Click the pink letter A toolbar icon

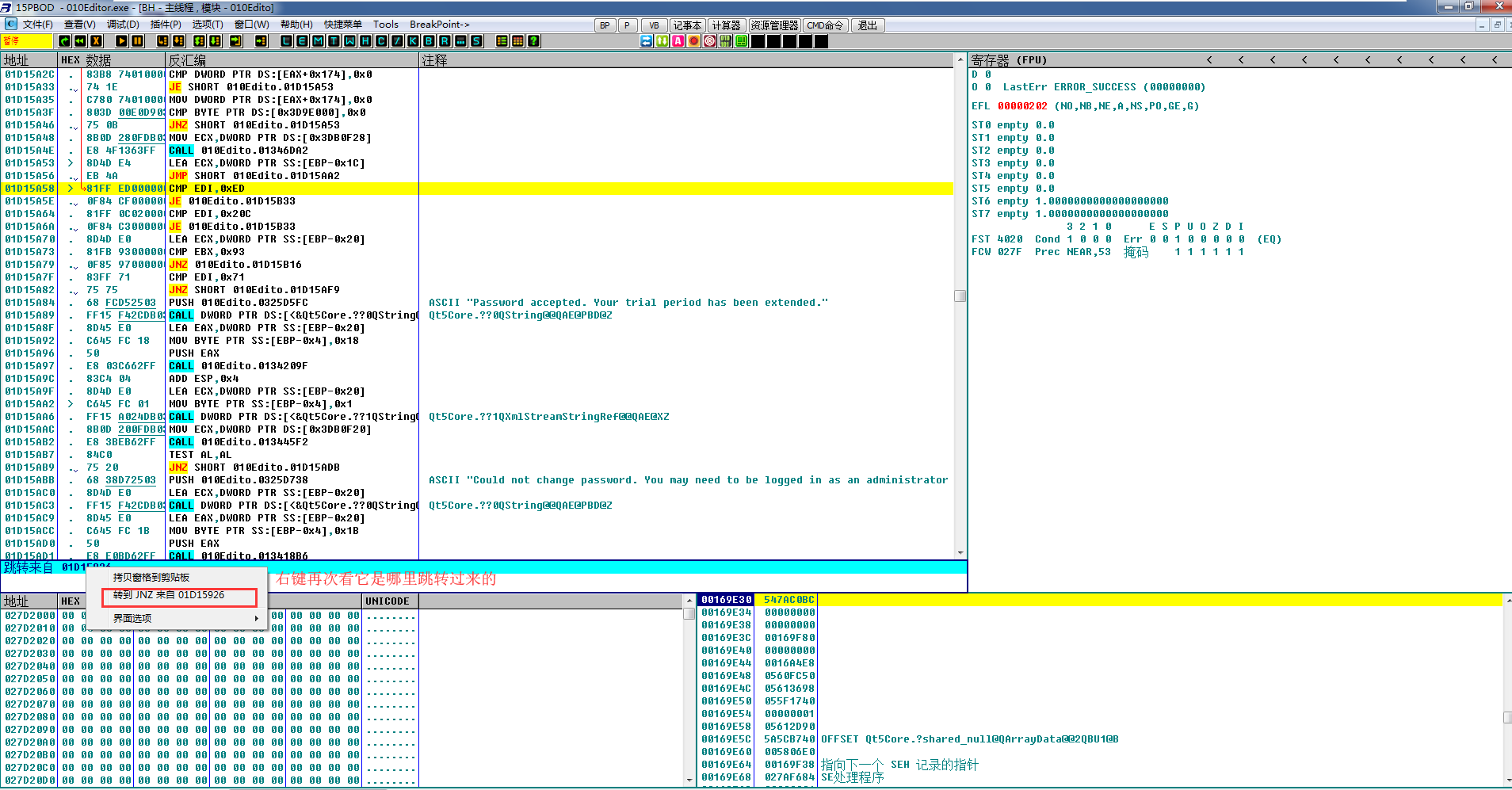point(678,41)
